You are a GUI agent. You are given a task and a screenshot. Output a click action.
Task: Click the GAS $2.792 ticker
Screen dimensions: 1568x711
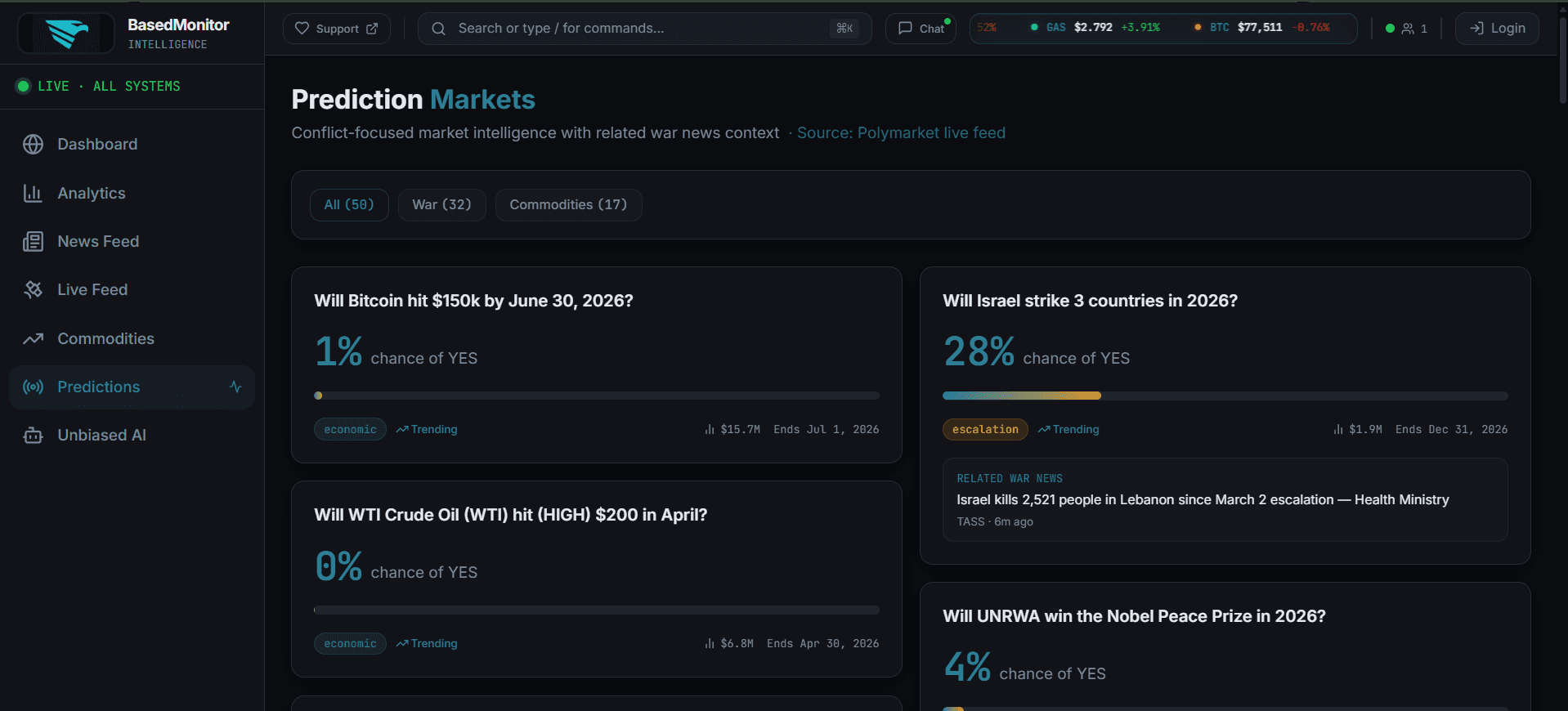[1094, 28]
